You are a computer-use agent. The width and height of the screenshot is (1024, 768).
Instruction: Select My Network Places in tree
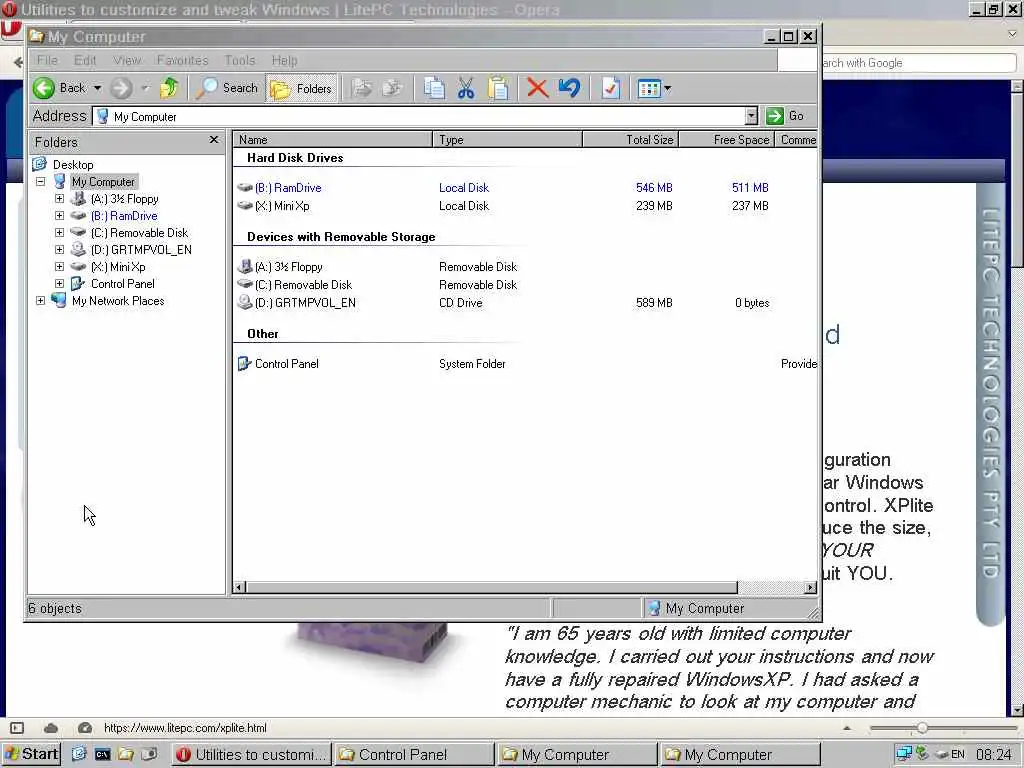point(118,300)
